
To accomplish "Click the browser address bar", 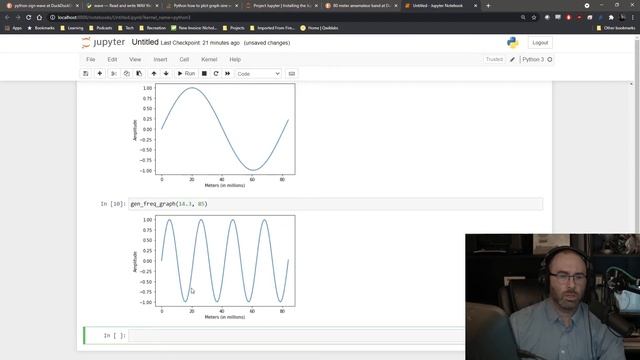I will pyautogui.click(x=286, y=18).
